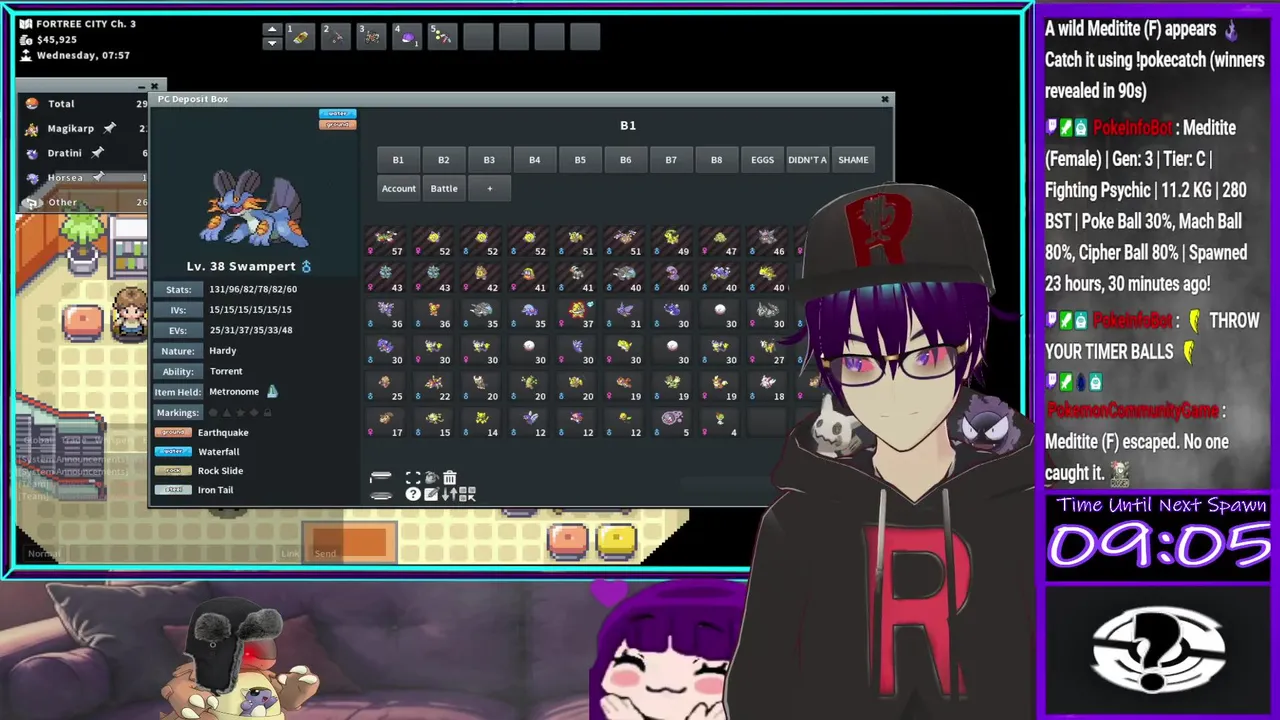
Task: Toggle the diamond marking
Action: click(x=254, y=412)
